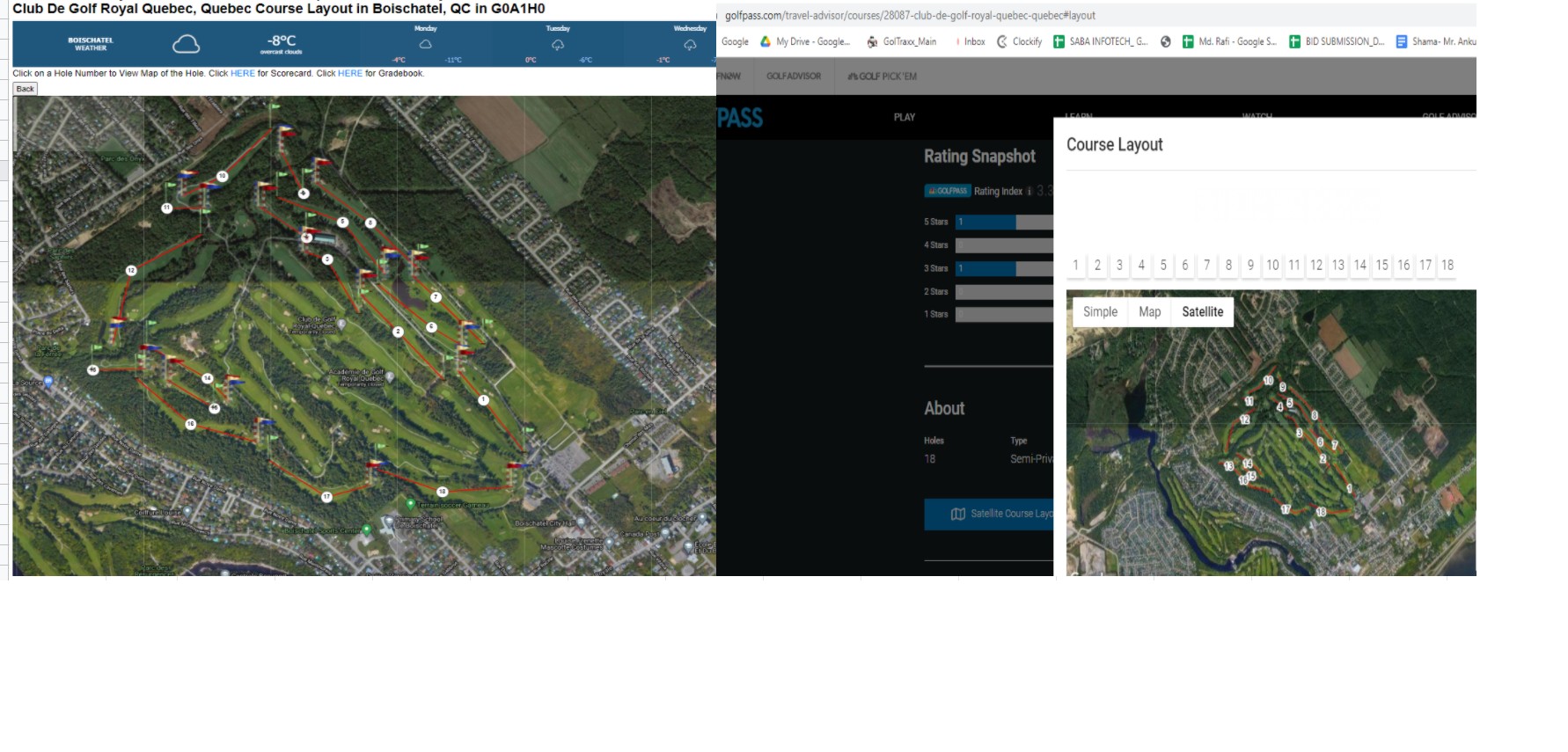This screenshot has width=1568, height=752.
Task: Click the Satellite Course Layout button
Action: coord(989,514)
